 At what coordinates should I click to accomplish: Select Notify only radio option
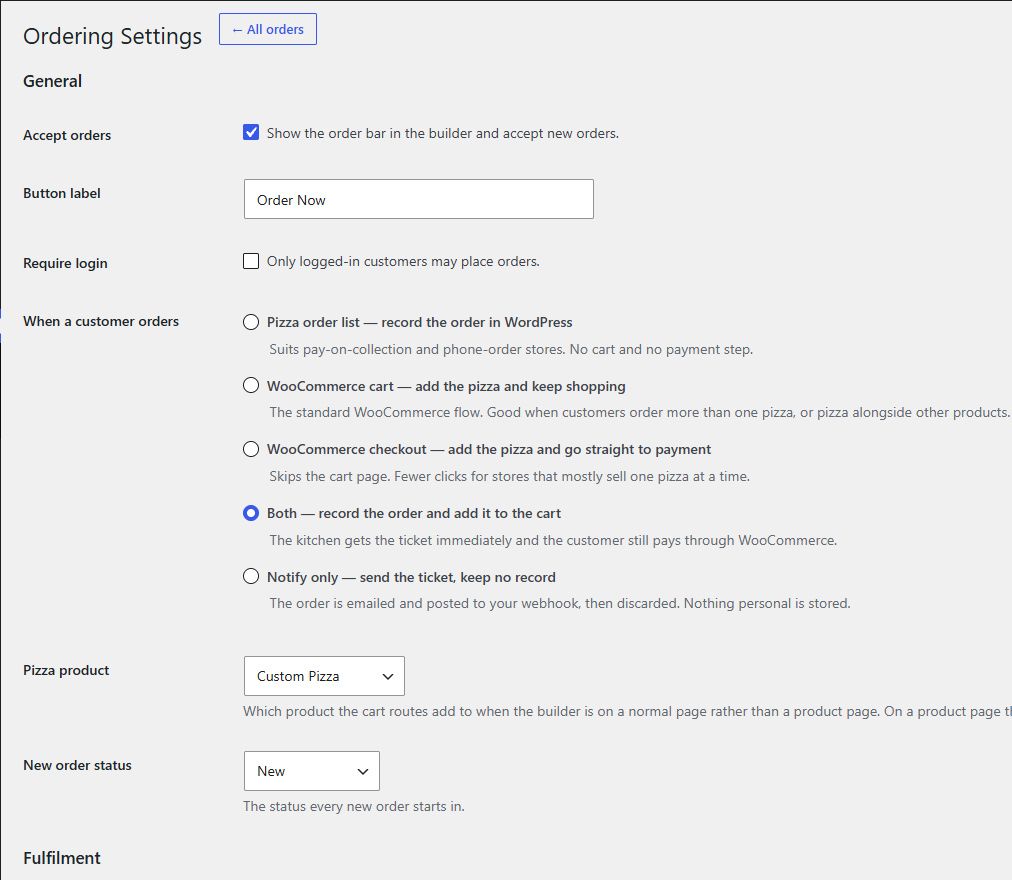(251, 576)
